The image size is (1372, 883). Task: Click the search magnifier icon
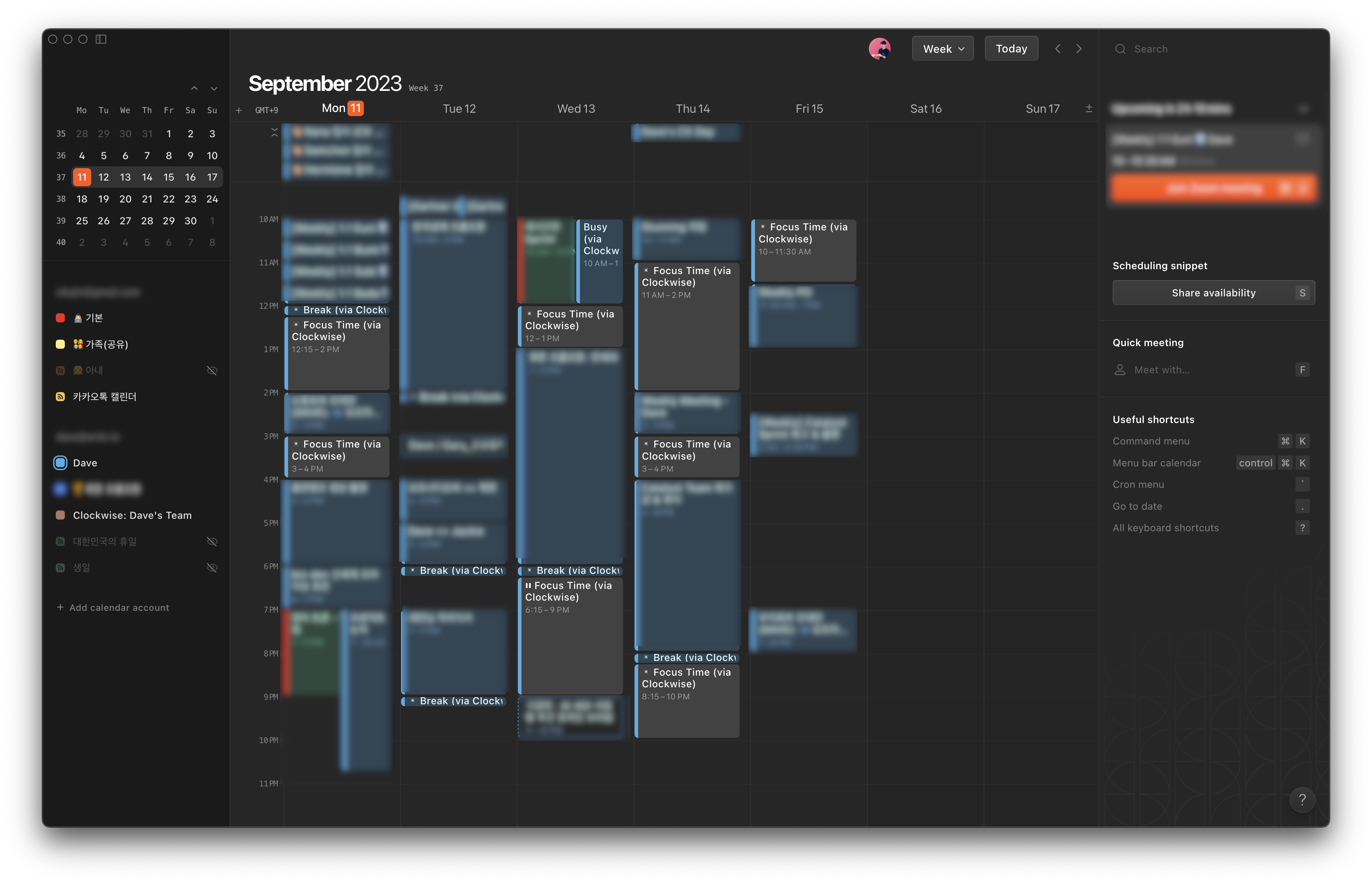coord(1119,49)
